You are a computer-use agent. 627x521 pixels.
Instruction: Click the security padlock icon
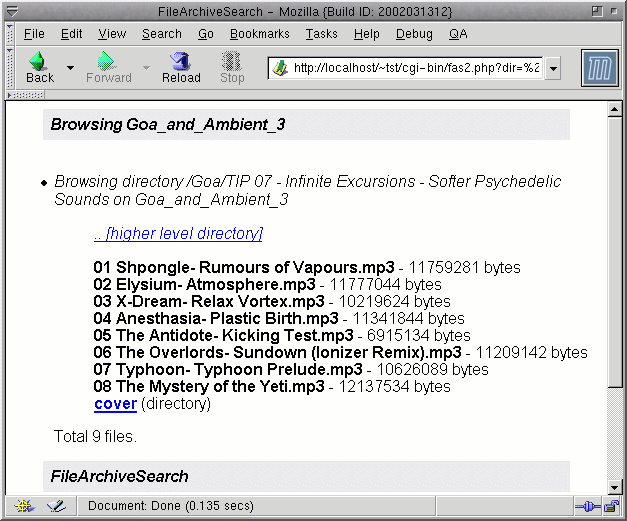611,506
